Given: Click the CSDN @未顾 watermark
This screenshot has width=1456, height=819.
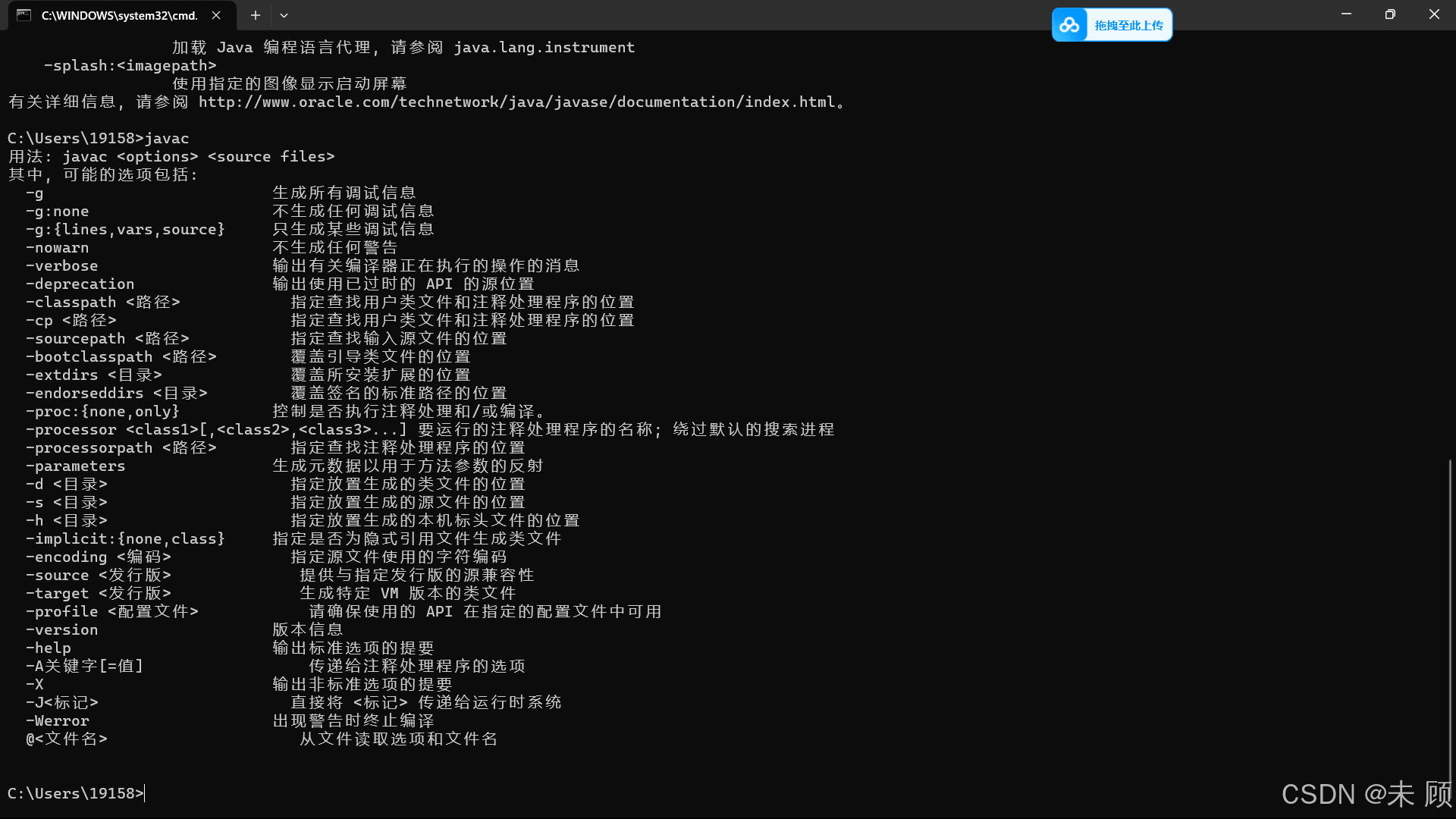Looking at the screenshot, I should pos(1365,793).
